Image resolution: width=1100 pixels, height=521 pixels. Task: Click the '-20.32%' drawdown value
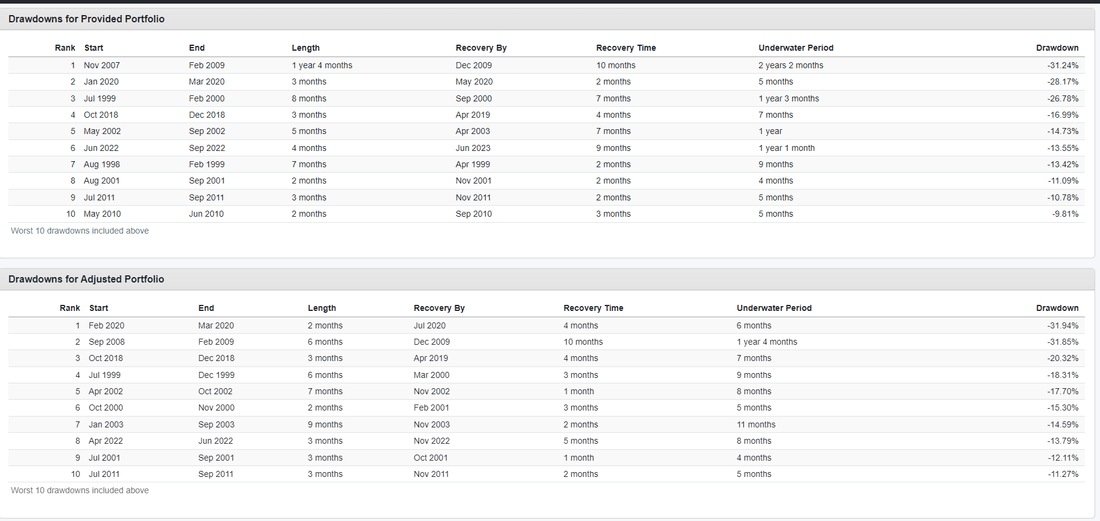tap(1063, 358)
